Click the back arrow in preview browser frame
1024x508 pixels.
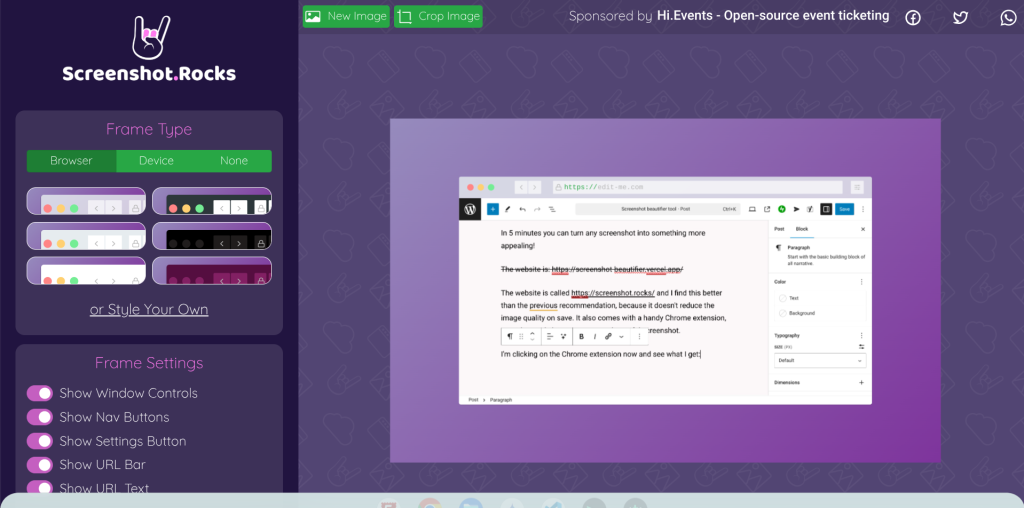coord(521,187)
